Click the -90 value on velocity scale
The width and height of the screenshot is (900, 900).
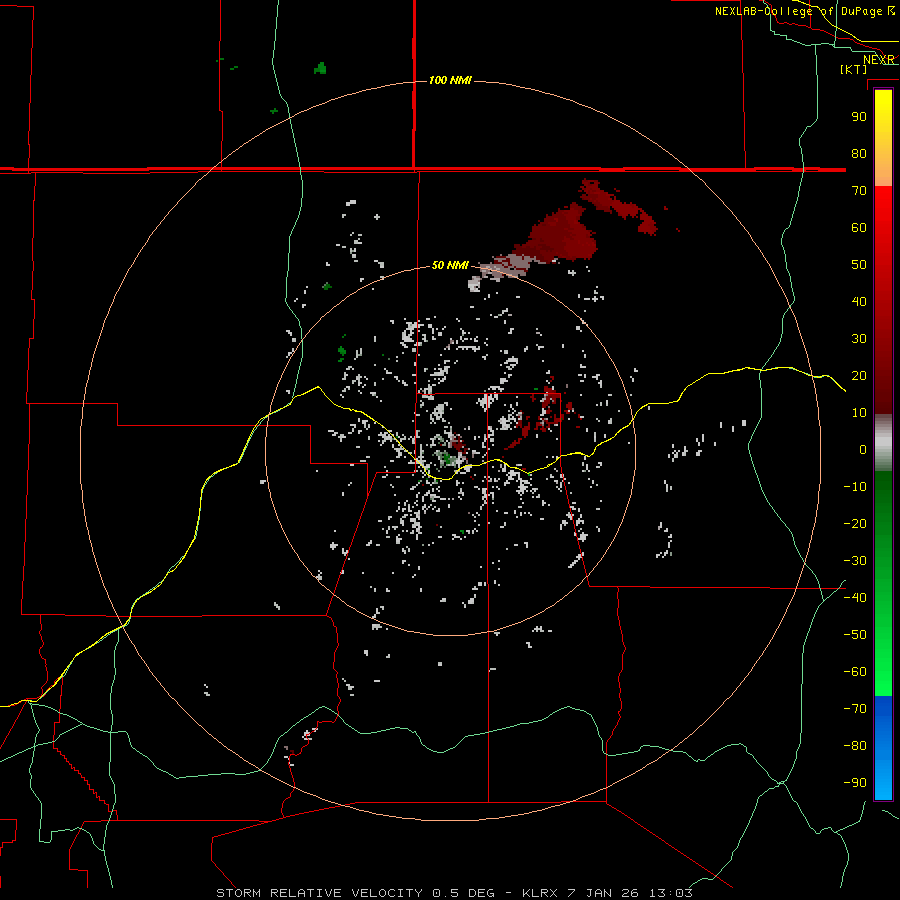click(x=855, y=783)
